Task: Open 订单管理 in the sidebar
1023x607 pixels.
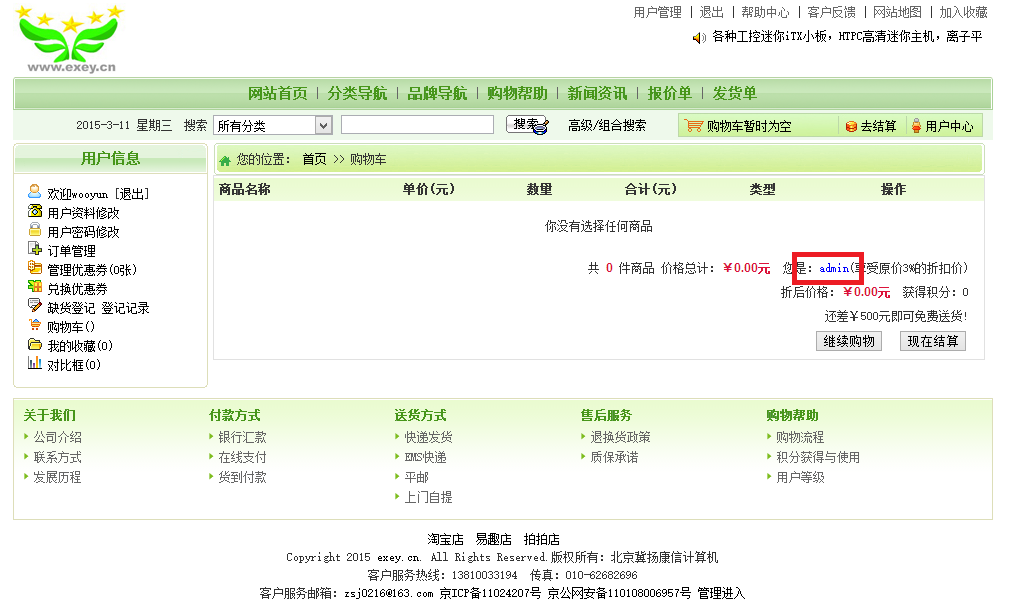Action: [x=71, y=251]
